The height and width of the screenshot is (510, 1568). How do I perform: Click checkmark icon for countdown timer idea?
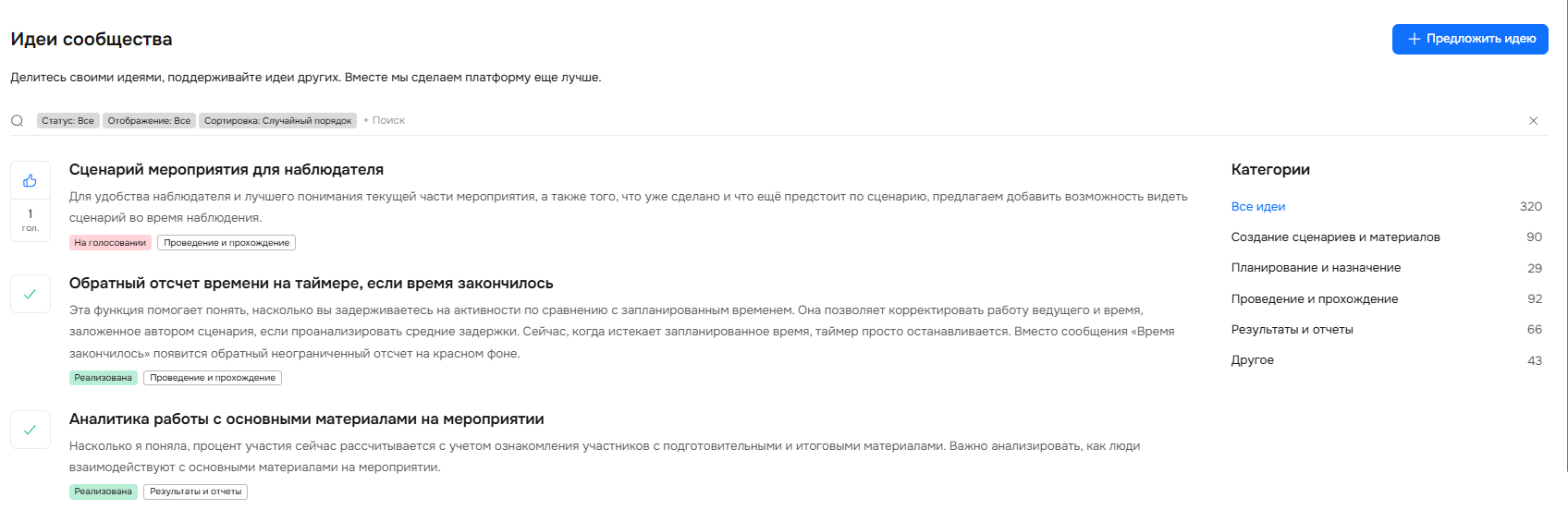click(x=31, y=294)
